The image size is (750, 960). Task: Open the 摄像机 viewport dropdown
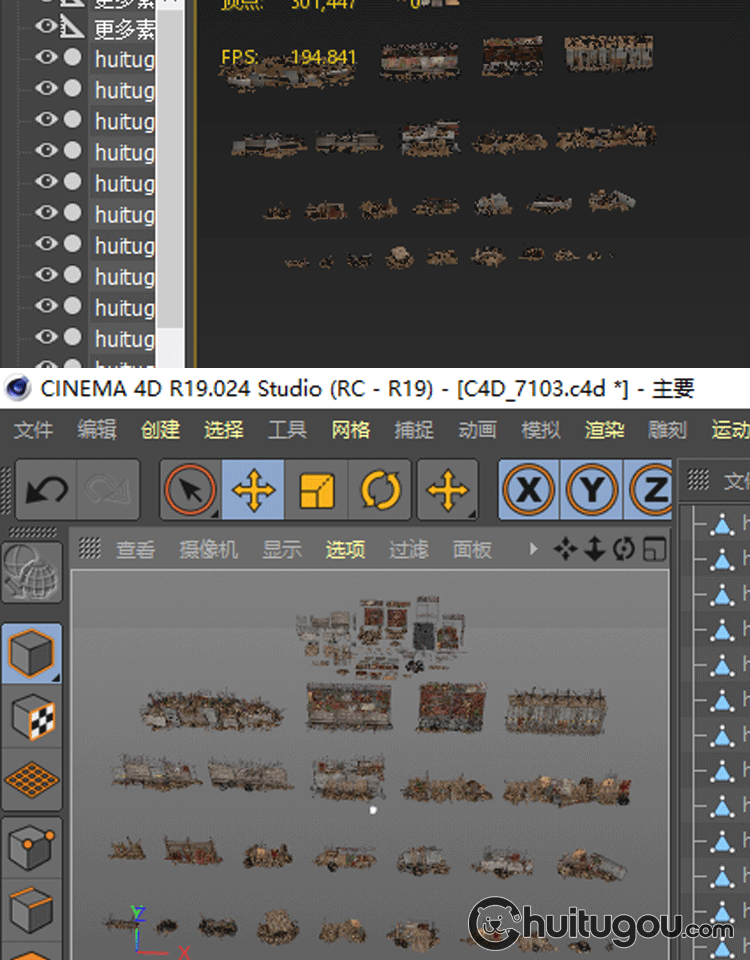point(209,549)
